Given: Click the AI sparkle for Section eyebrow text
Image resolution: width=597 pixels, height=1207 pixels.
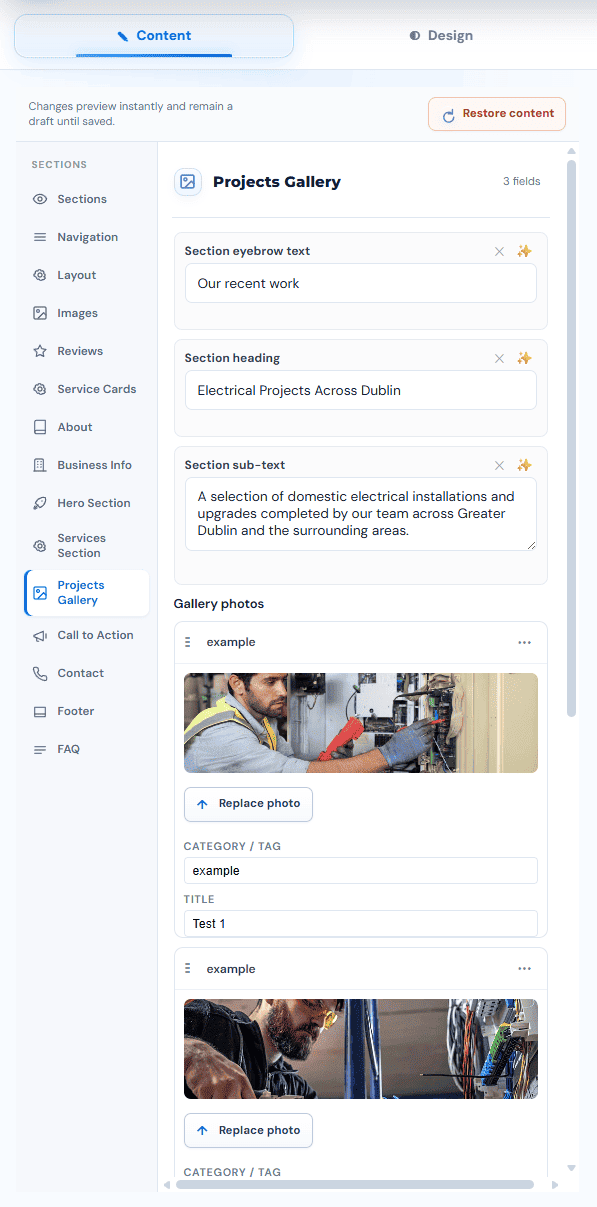Looking at the screenshot, I should click(x=524, y=251).
